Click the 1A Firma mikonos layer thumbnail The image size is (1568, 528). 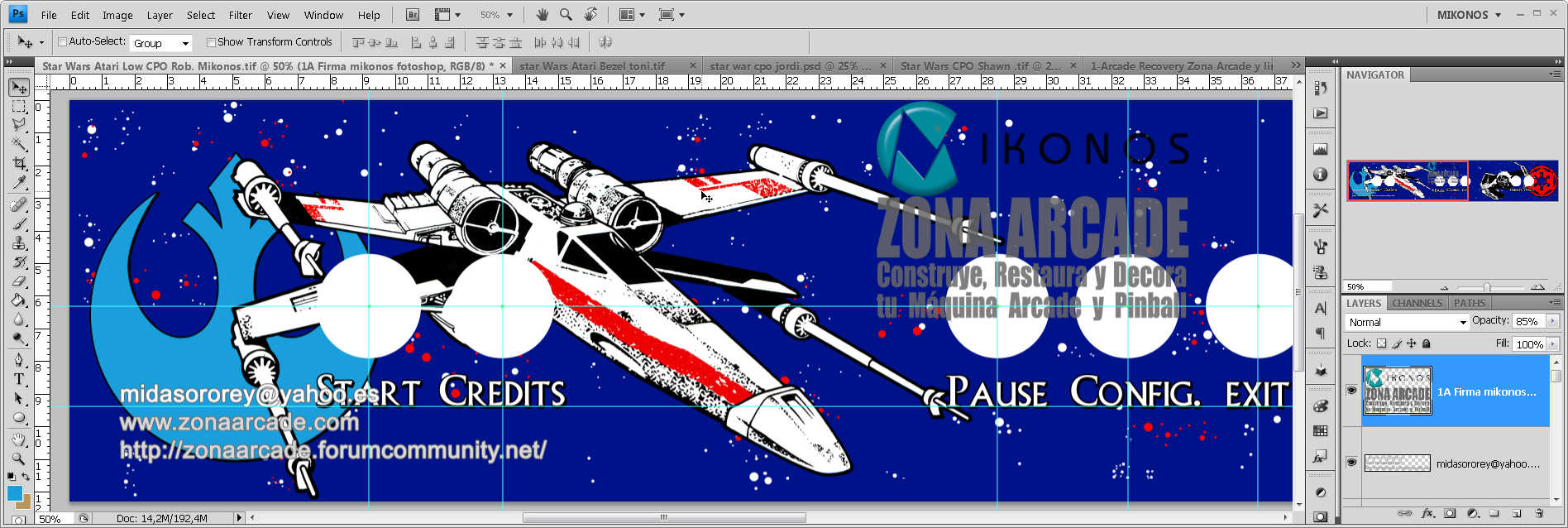click(x=1397, y=391)
